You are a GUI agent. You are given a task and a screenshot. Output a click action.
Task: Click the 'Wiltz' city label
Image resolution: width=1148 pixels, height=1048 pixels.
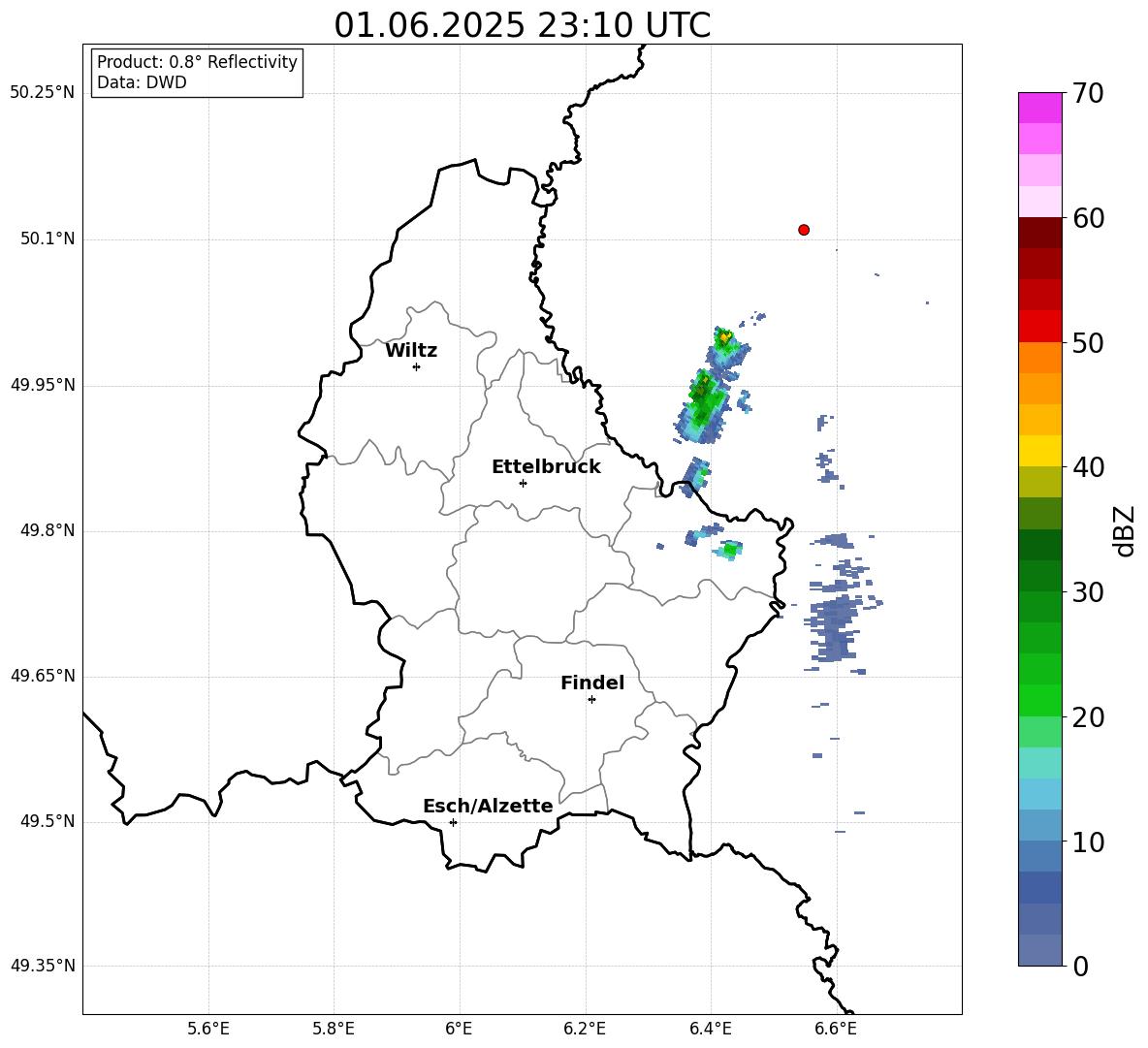(411, 351)
